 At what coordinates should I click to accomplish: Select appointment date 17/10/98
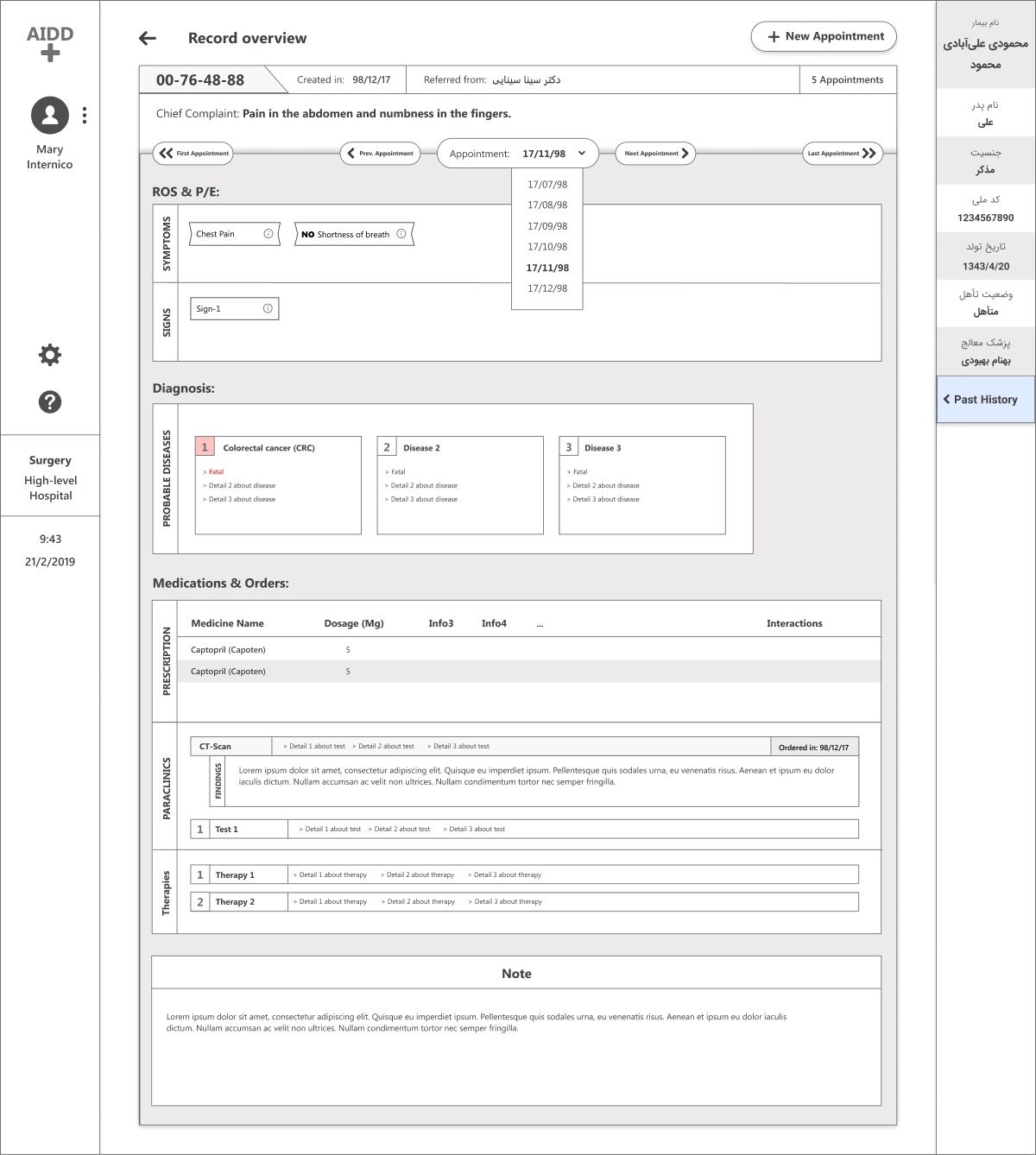tap(547, 247)
